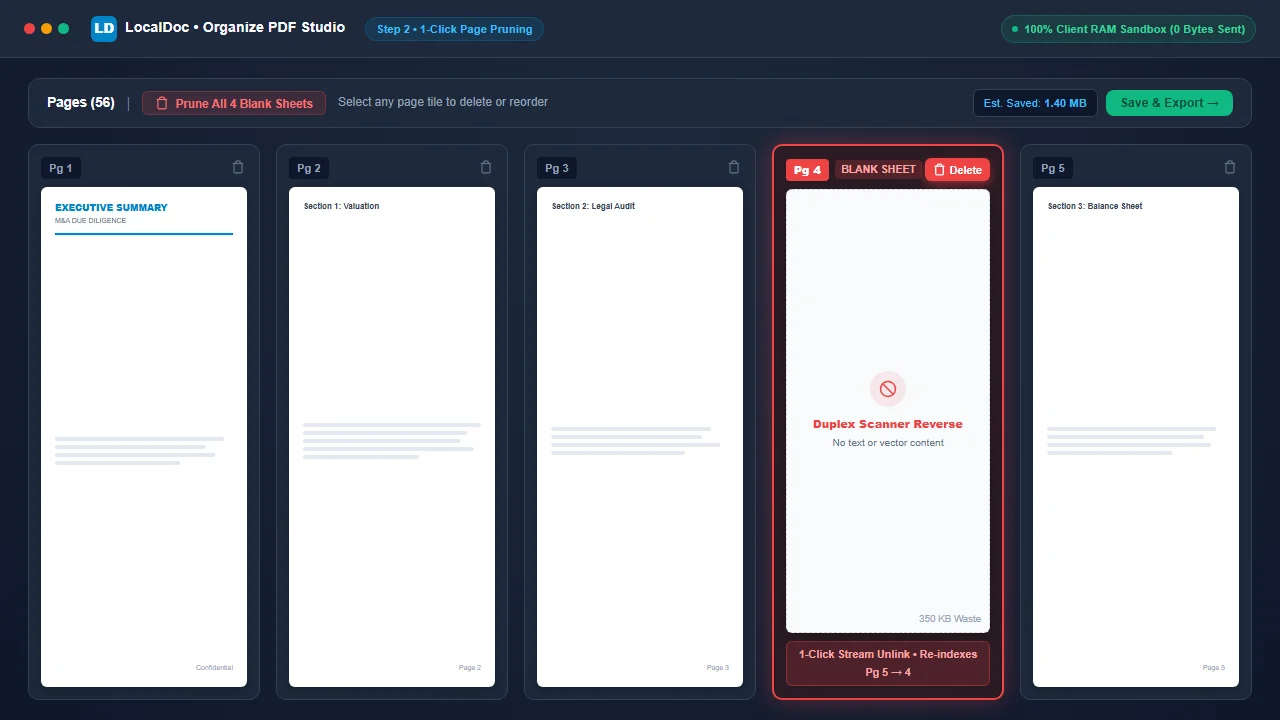Select the Section 1: Valuation page thumbnail
This screenshot has width=1280, height=720.
tap(392, 437)
